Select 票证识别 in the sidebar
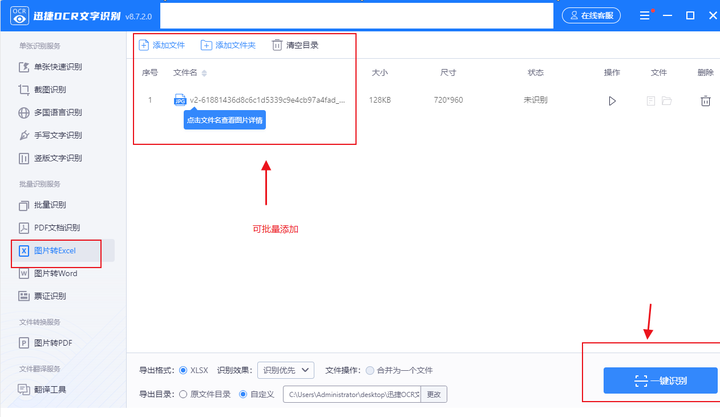The width and height of the screenshot is (720, 417). [42, 296]
